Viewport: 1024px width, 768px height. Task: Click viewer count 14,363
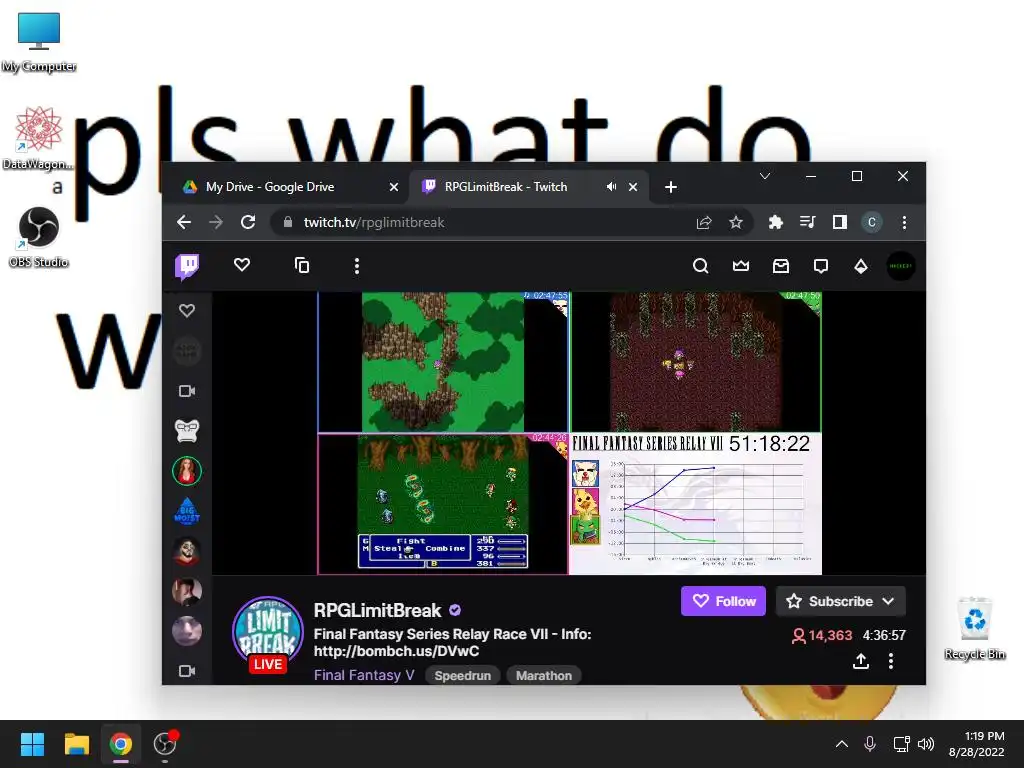coord(822,635)
